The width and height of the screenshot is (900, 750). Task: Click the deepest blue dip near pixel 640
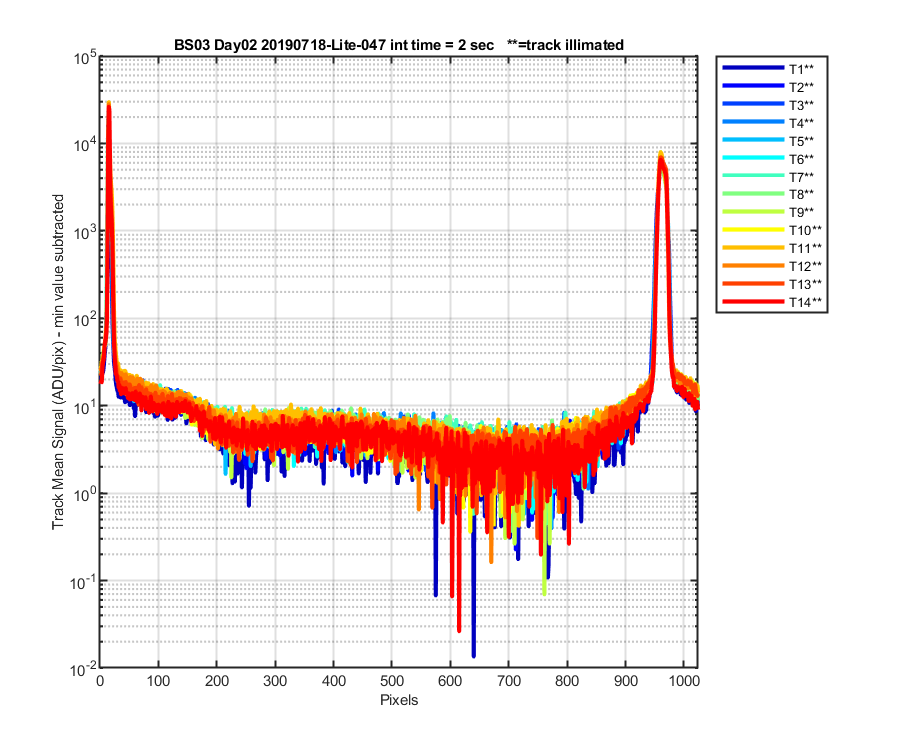474,655
